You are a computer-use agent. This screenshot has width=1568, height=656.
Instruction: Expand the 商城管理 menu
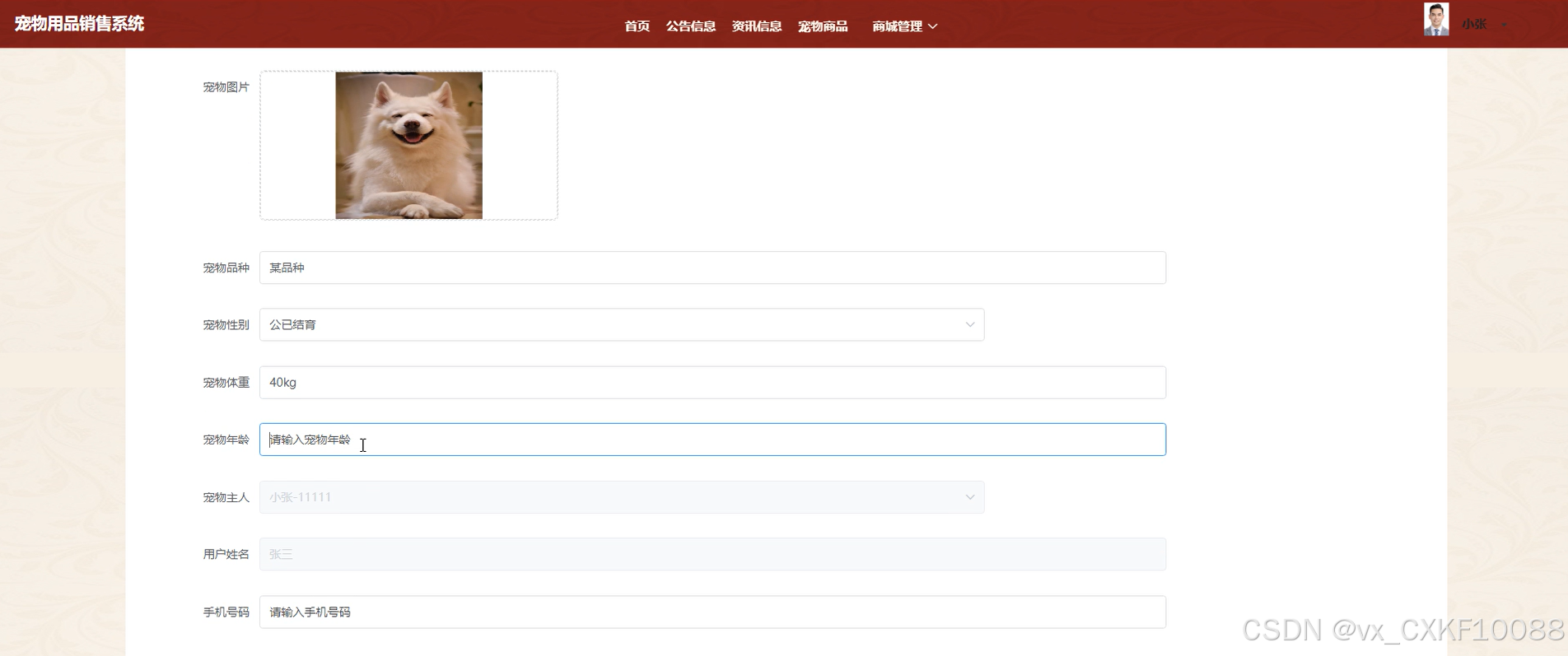point(904,26)
